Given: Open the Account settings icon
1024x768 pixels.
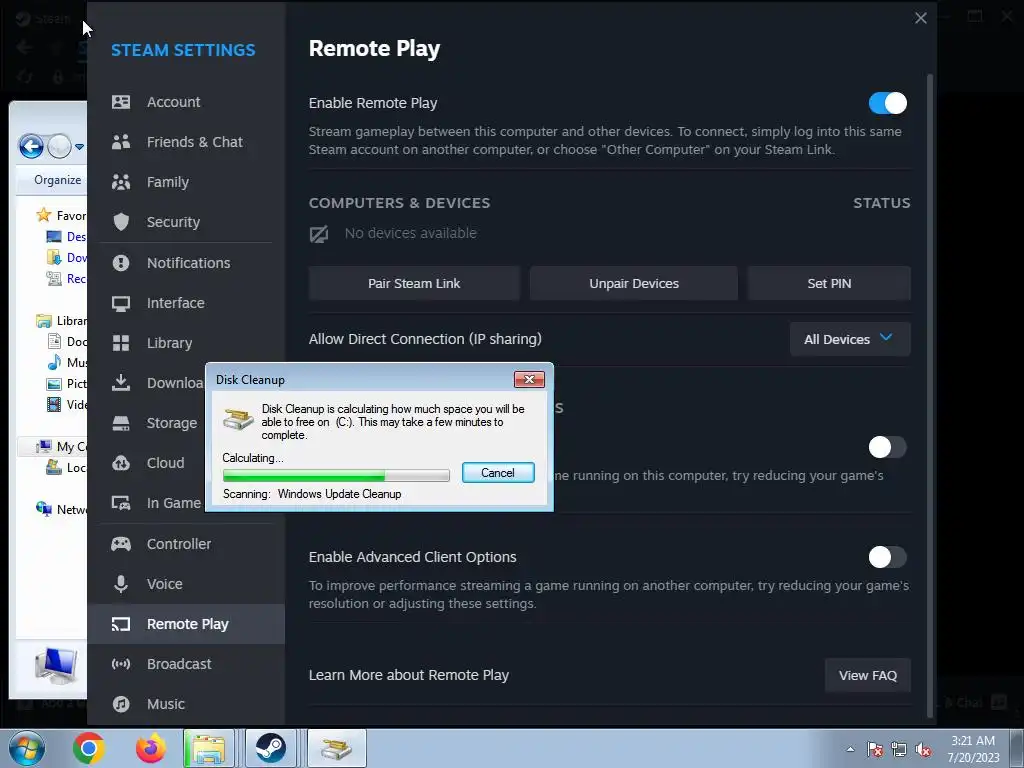Looking at the screenshot, I should pyautogui.click(x=121, y=102).
